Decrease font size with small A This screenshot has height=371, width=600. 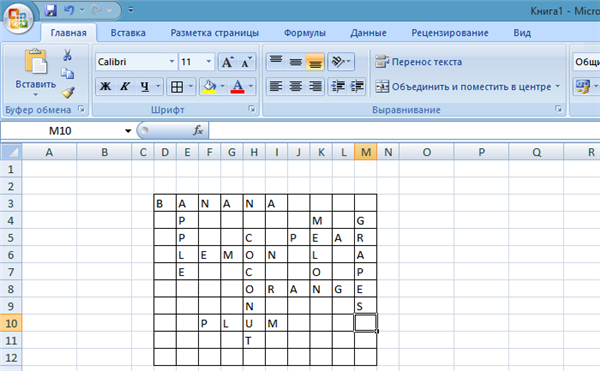[x=246, y=62]
